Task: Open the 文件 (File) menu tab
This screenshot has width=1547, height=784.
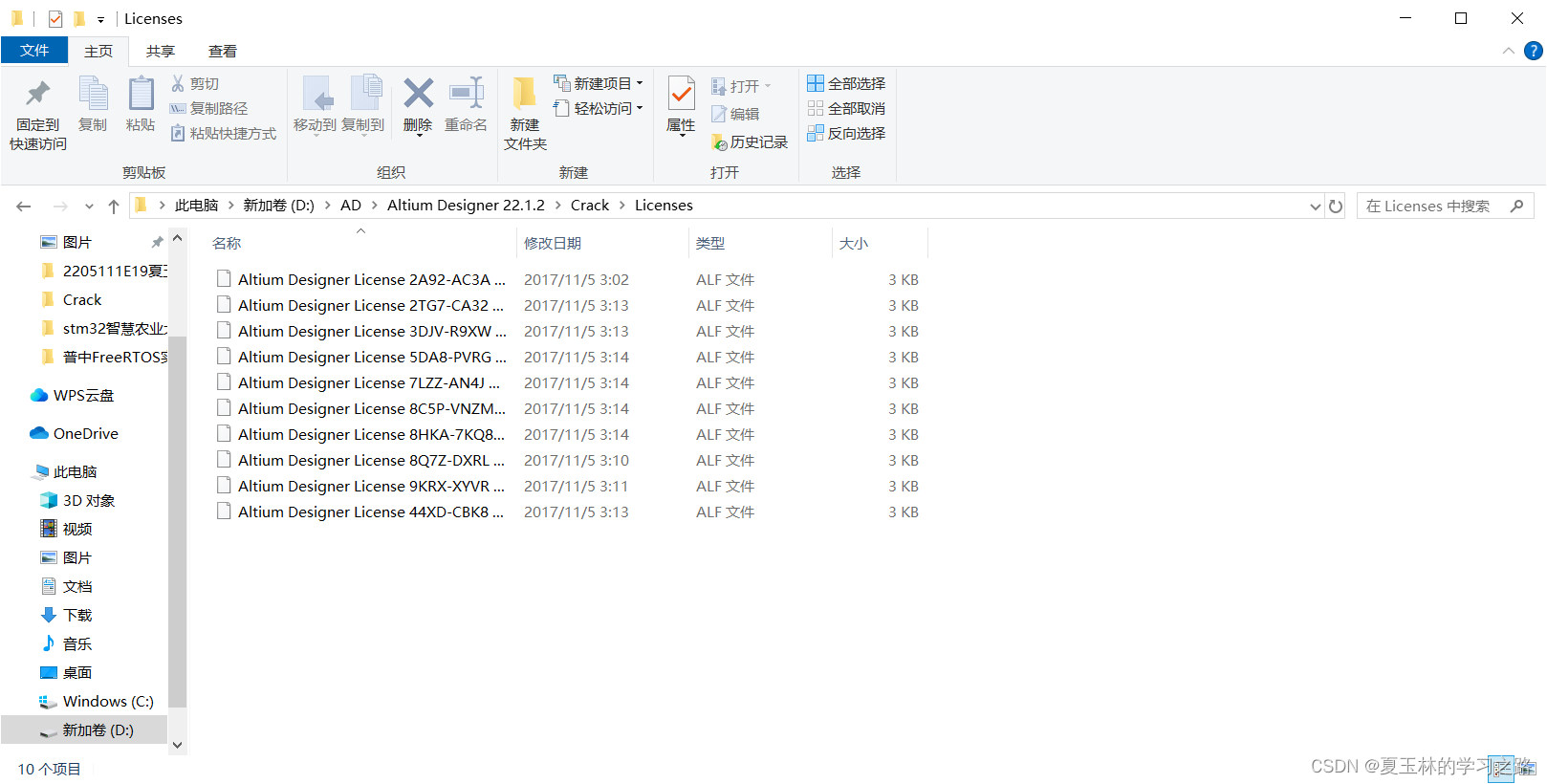Action: tap(34, 51)
